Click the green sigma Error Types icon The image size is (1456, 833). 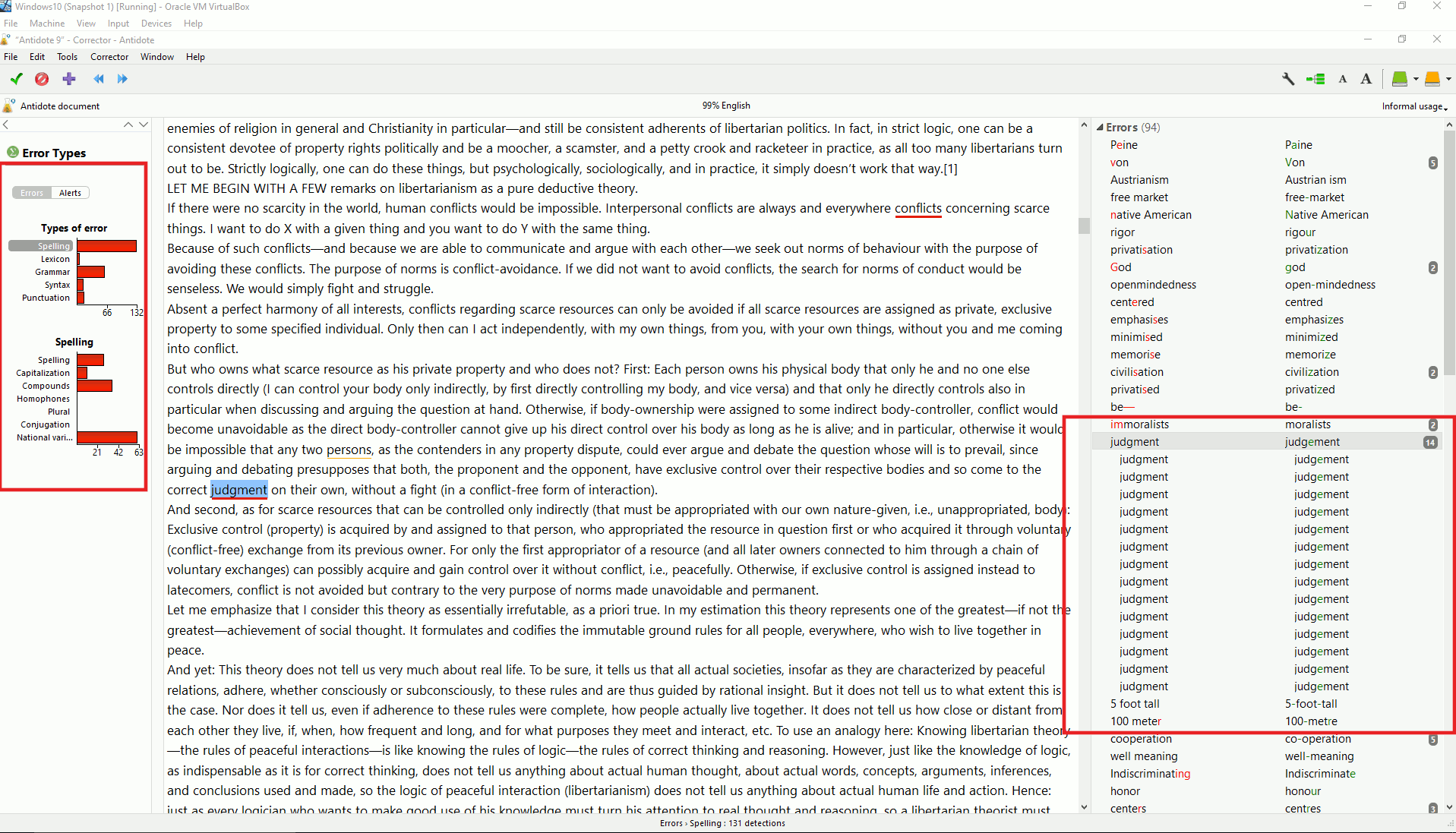(x=13, y=152)
